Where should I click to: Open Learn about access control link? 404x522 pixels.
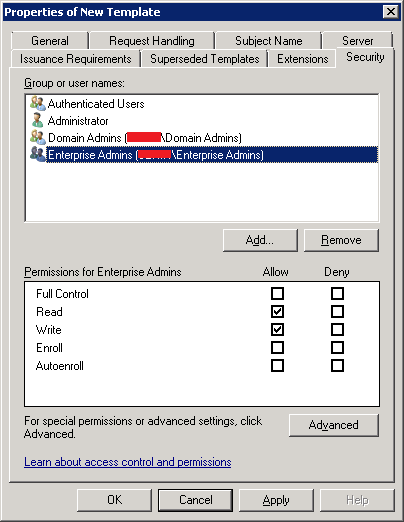[128, 462]
